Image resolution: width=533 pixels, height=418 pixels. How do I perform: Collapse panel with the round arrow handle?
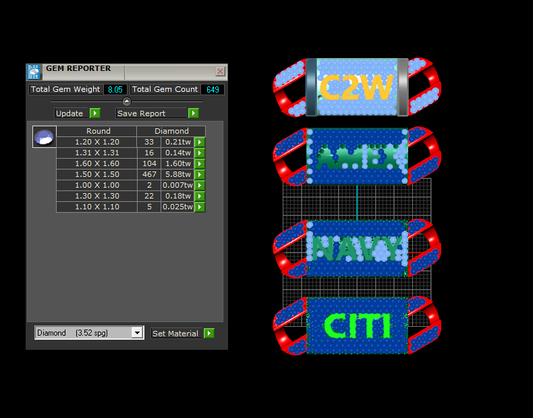tap(126, 101)
